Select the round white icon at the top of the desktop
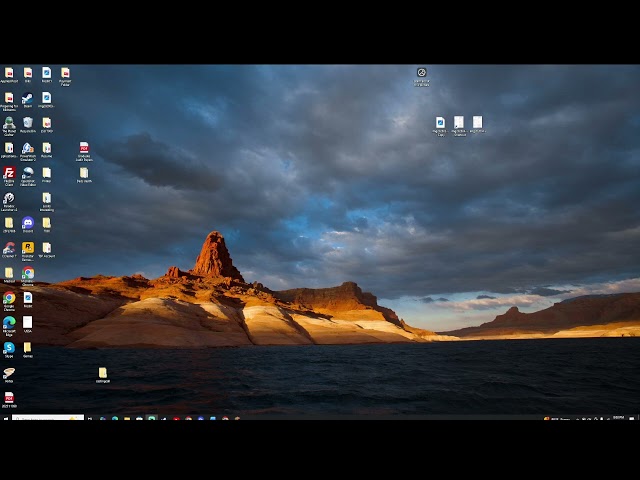 click(422, 77)
